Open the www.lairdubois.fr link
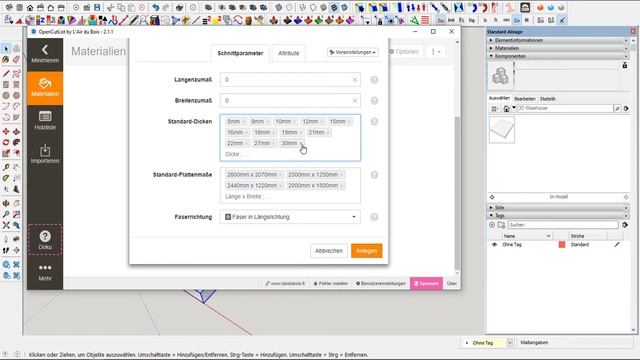This screenshot has width=640, height=360. click(x=284, y=283)
